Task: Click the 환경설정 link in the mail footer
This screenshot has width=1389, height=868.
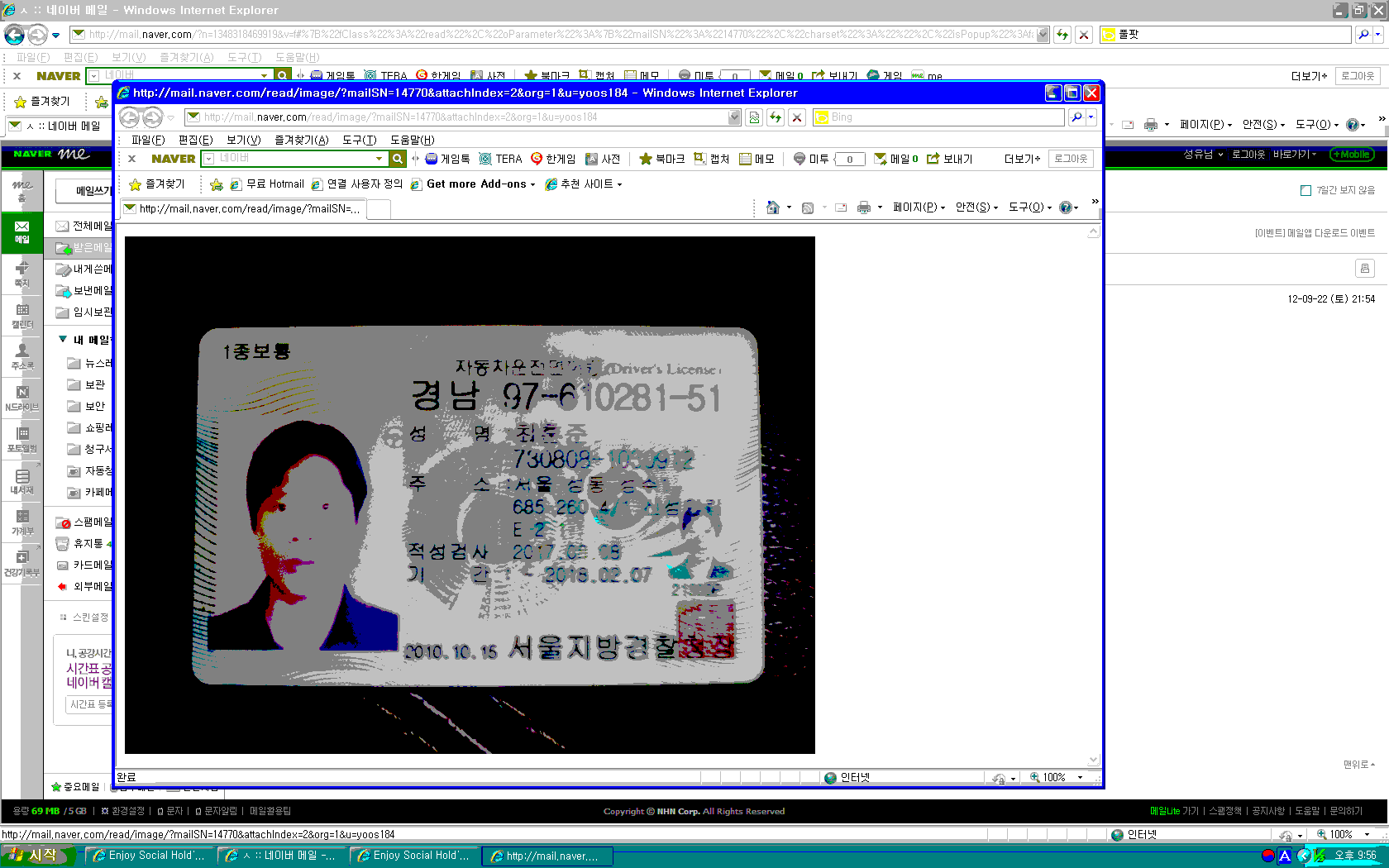Action: pyautogui.click(x=123, y=812)
